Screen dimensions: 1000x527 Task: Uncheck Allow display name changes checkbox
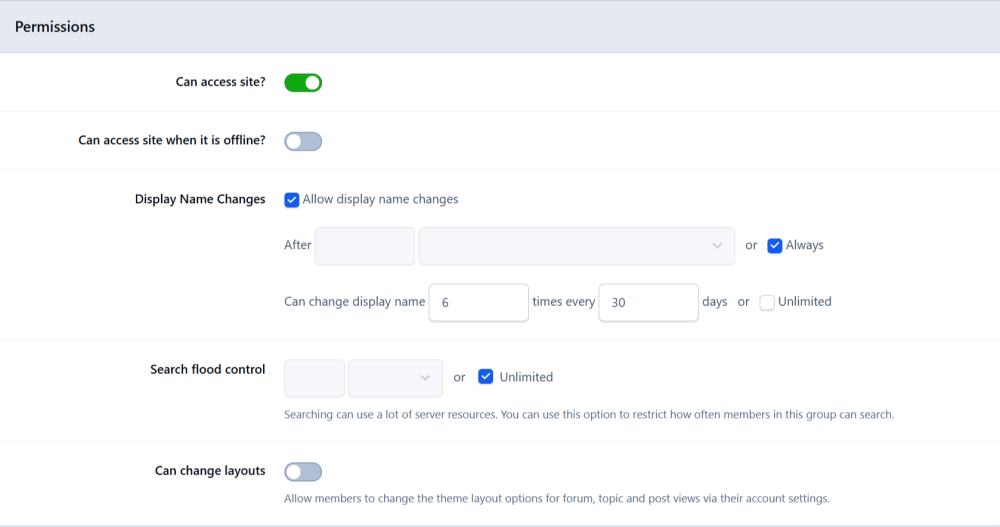coord(291,200)
